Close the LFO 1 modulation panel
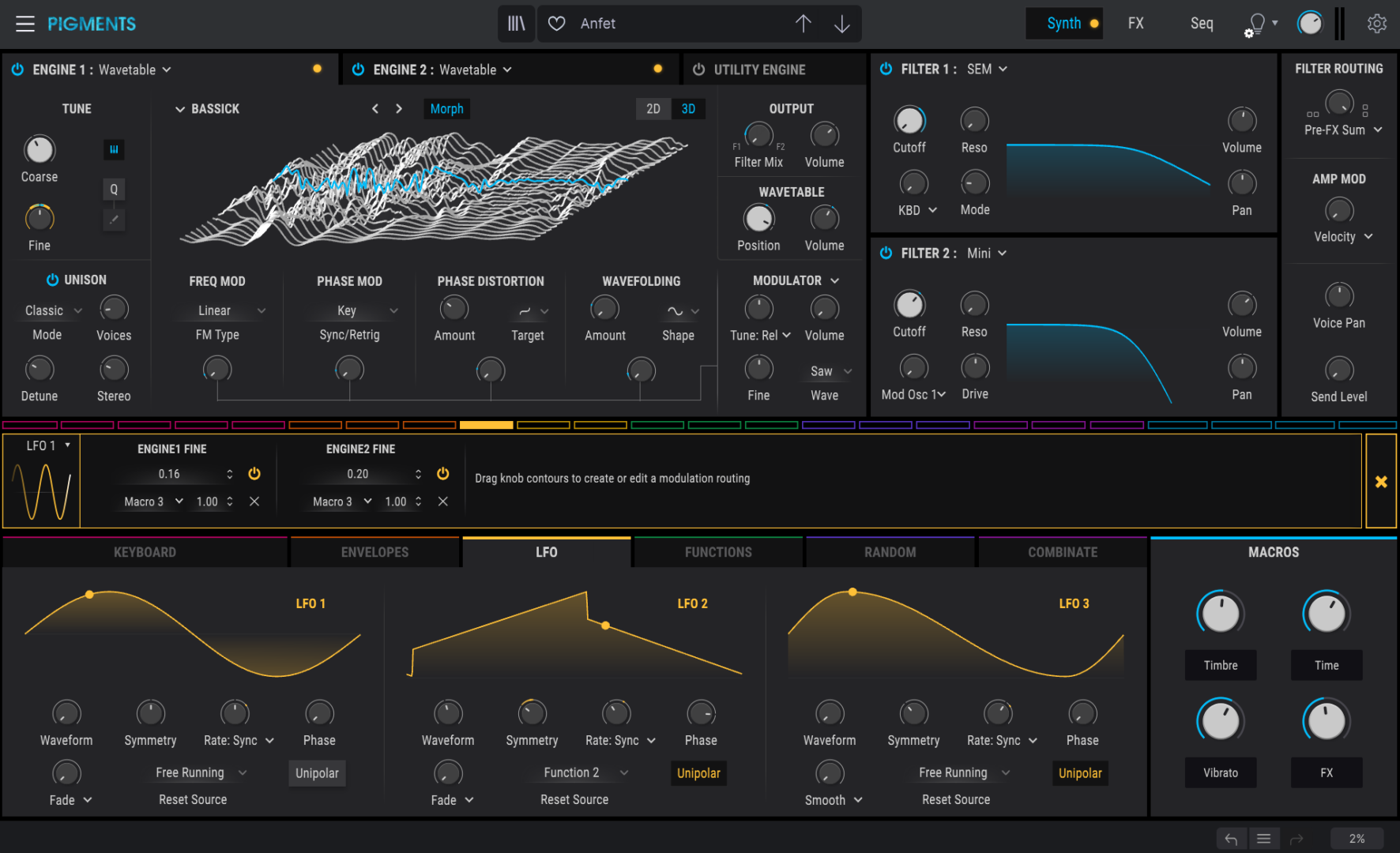Viewport: 1400px width, 853px height. 1381,482
